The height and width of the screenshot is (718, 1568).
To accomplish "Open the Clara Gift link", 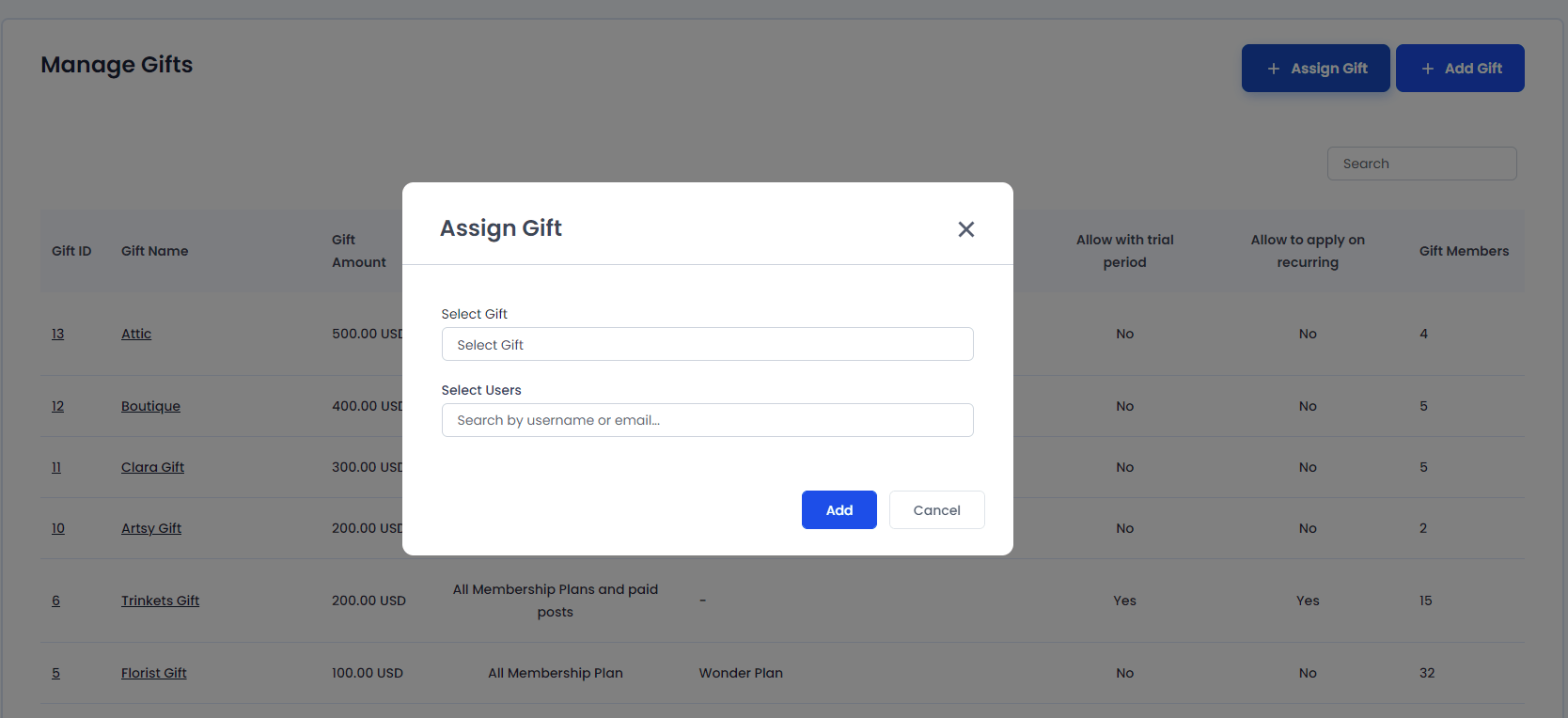I will [x=152, y=467].
